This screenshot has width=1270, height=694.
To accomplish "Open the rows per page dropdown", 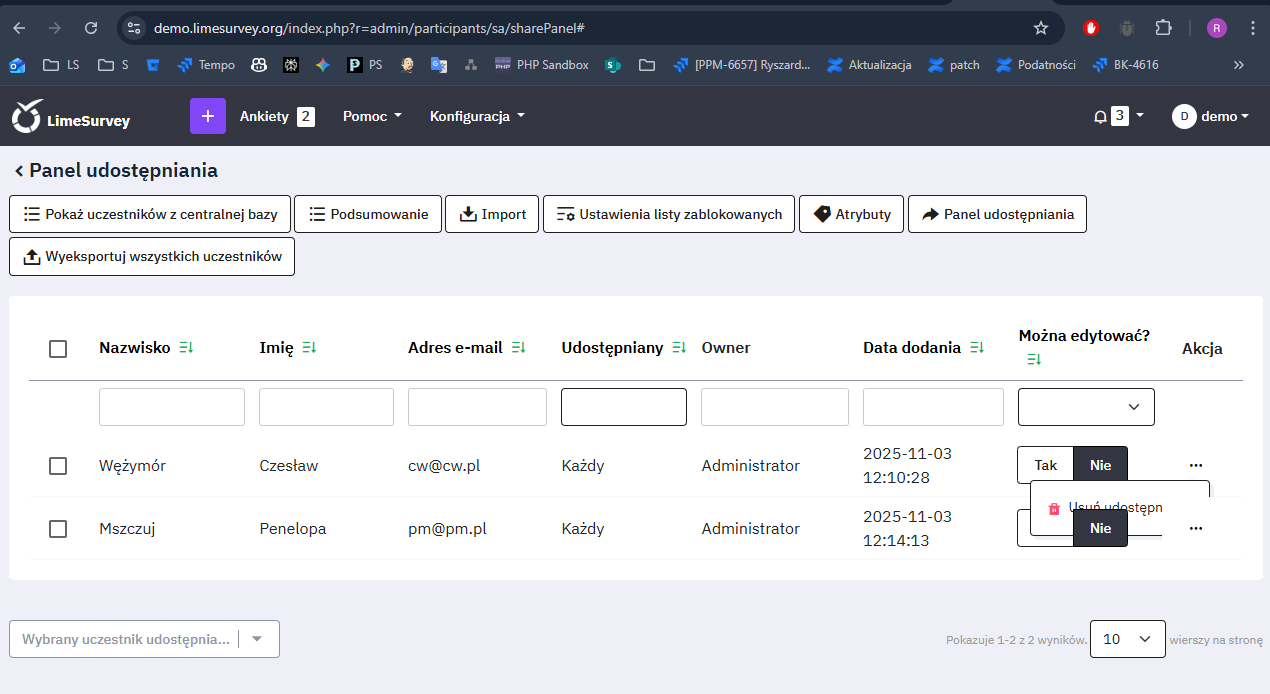I will [1127, 639].
